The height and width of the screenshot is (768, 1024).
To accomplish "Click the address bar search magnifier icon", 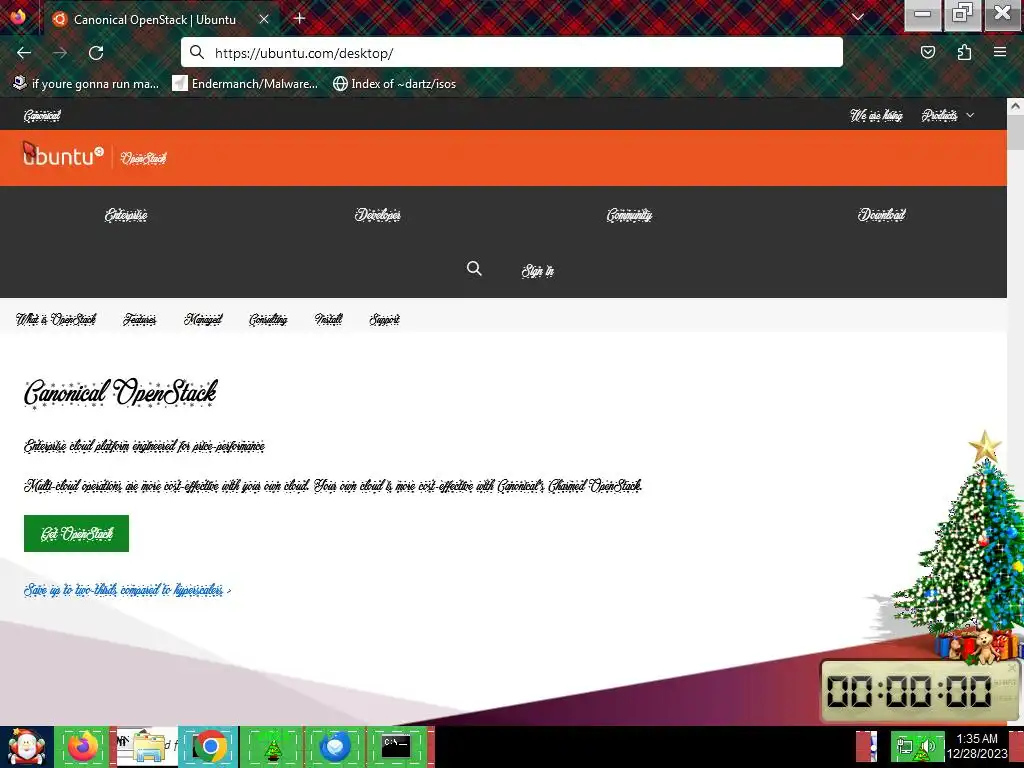I will [197, 52].
